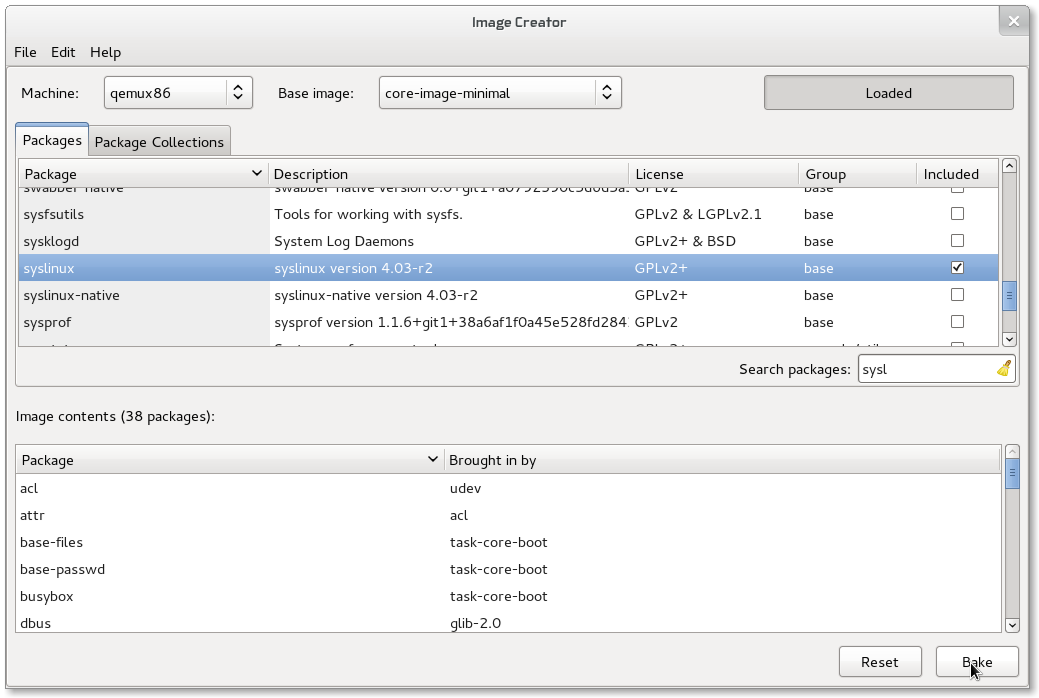
Task: Close the Image Creator window
Action: click(x=1014, y=21)
